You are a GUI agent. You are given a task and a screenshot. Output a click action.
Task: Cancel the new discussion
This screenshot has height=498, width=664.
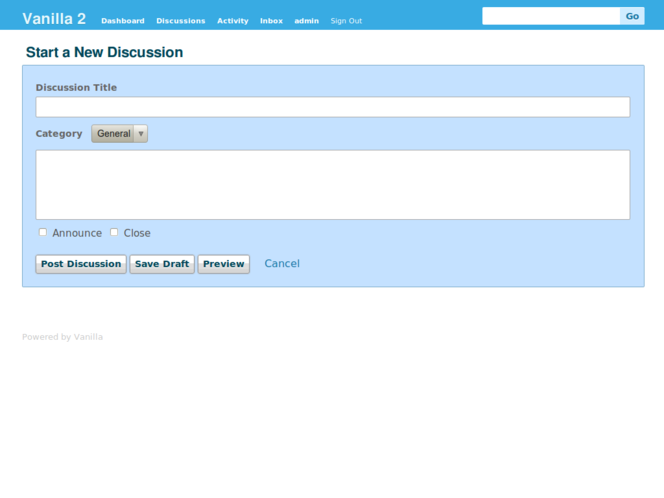(281, 264)
